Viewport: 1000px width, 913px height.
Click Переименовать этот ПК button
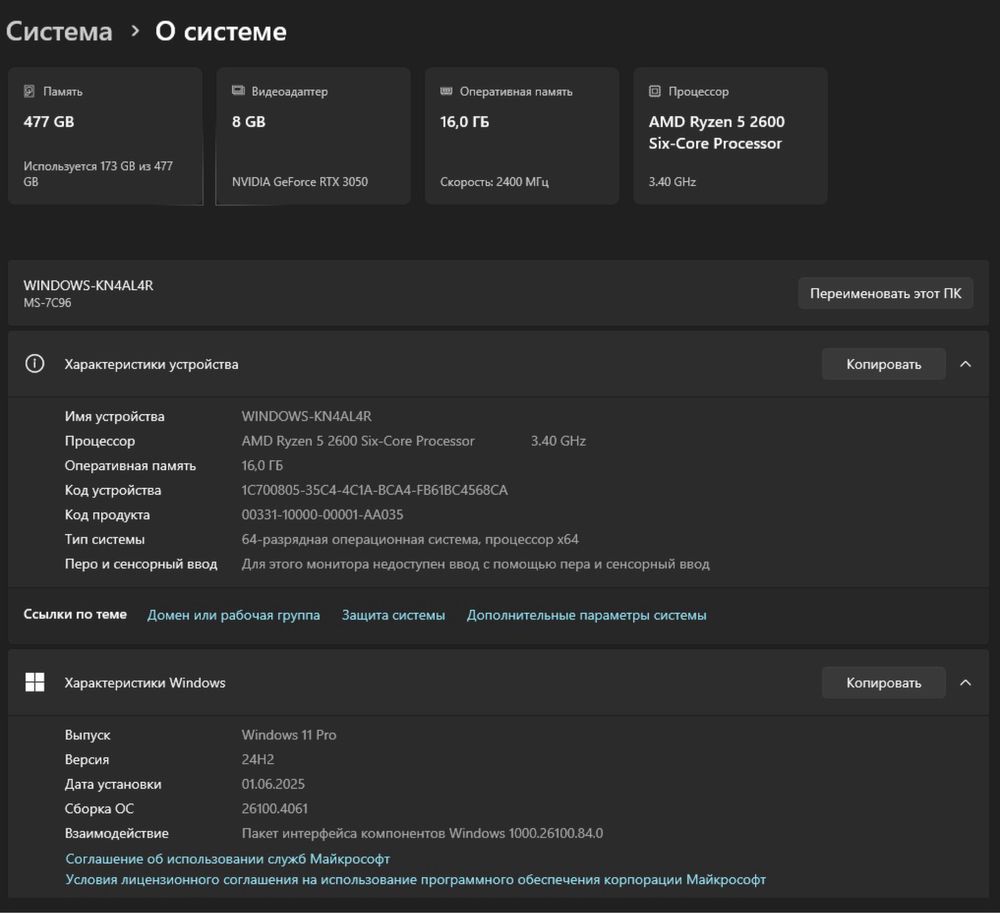click(885, 293)
